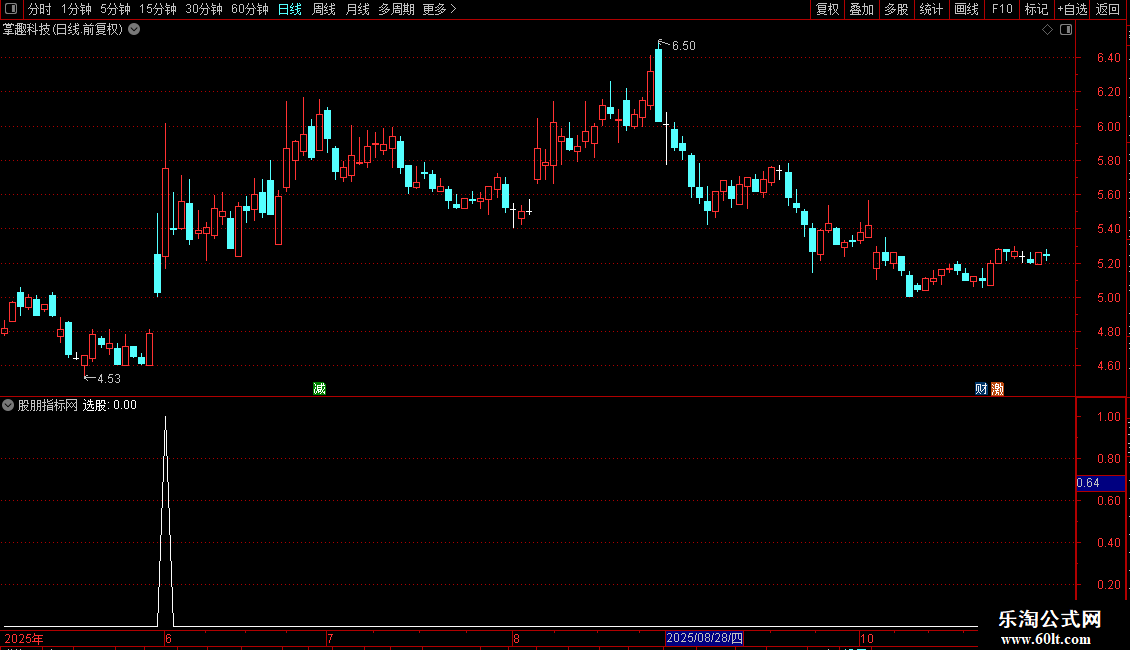Open the 多股 multi-stock view
The width and height of the screenshot is (1130, 650).
(896, 9)
